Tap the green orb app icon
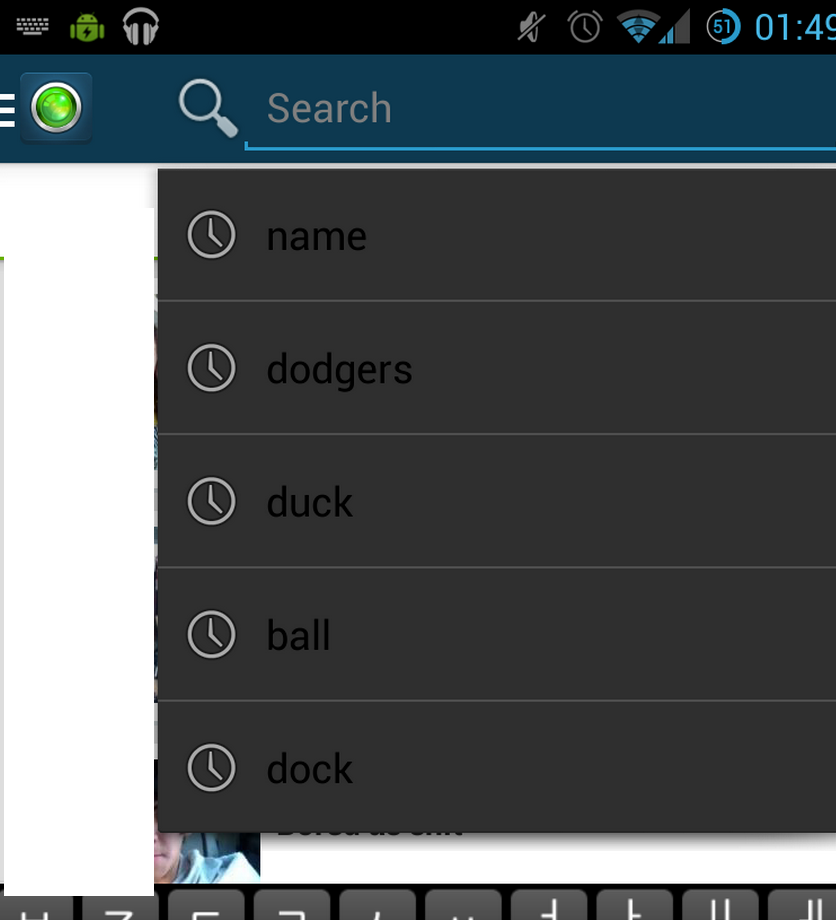 click(x=56, y=107)
